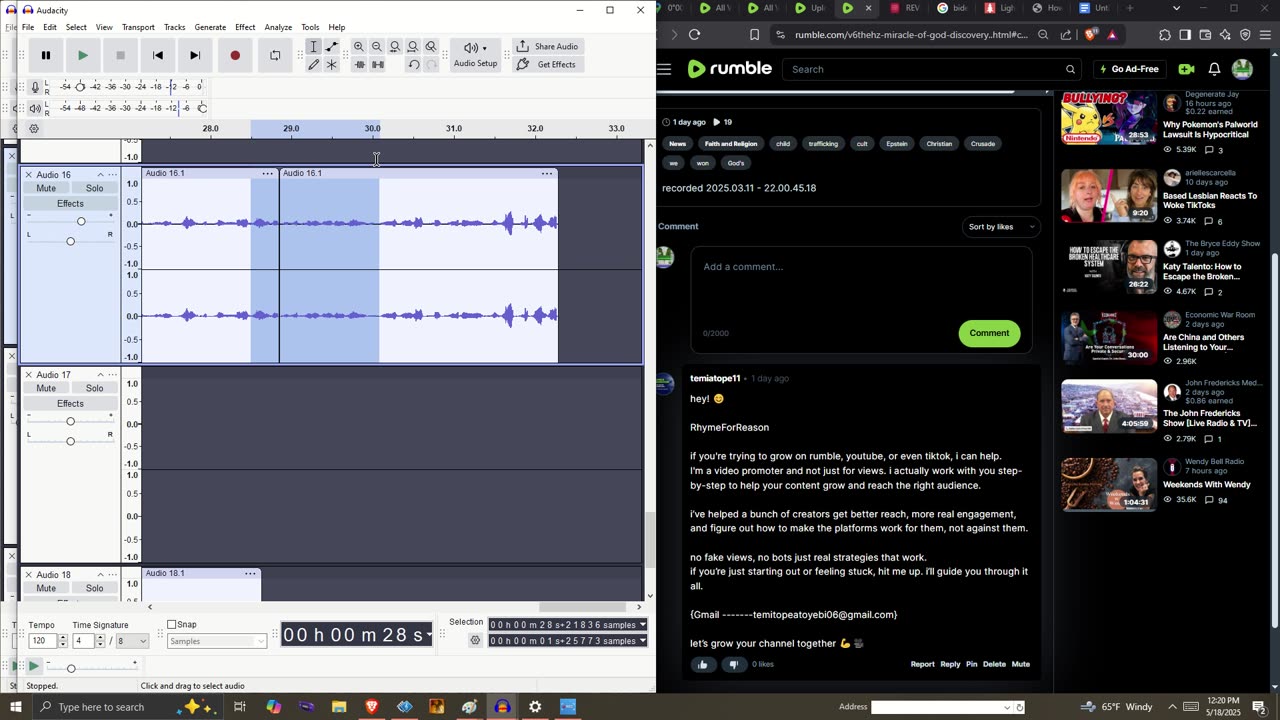Open Rumble Sort by likes dropdown

coord(1000,227)
